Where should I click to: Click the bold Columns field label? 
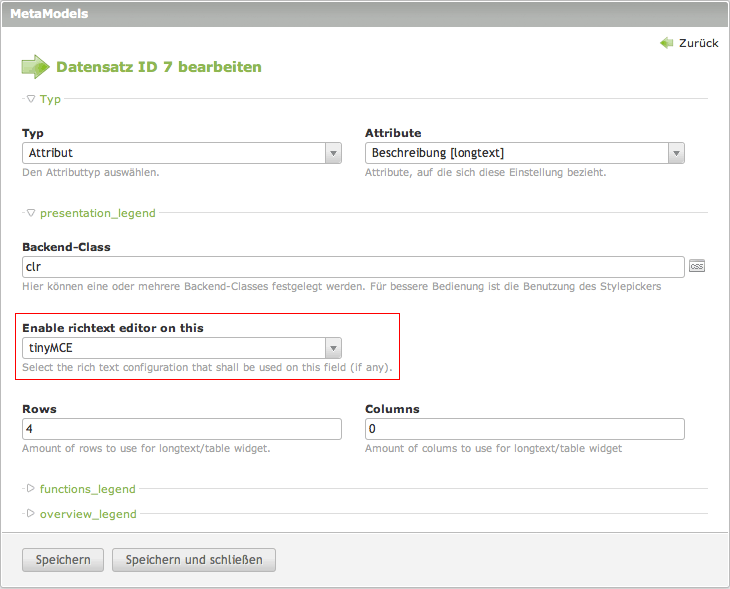tap(392, 409)
